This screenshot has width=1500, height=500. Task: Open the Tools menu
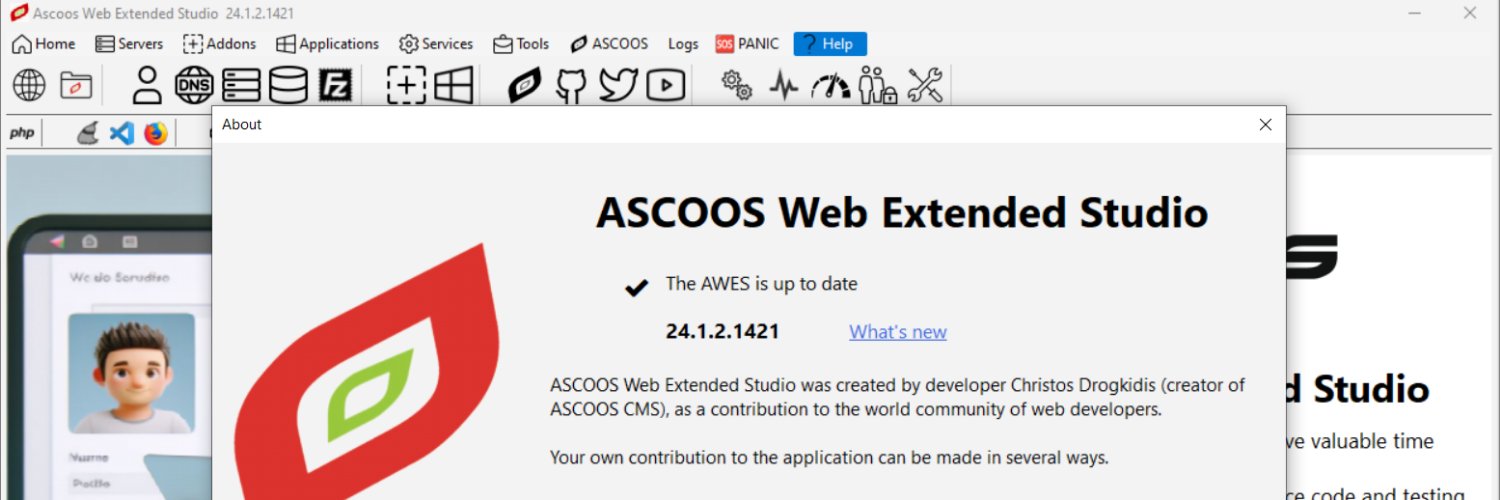click(x=521, y=44)
